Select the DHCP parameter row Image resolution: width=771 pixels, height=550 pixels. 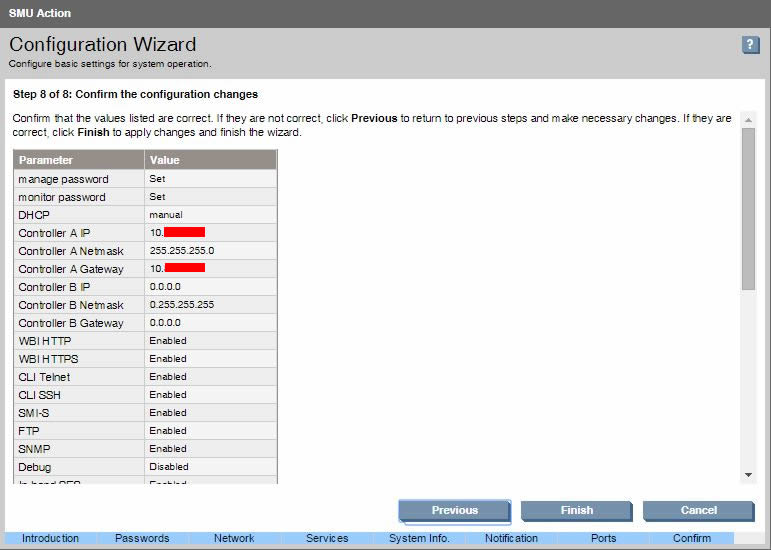pyautogui.click(x=79, y=215)
